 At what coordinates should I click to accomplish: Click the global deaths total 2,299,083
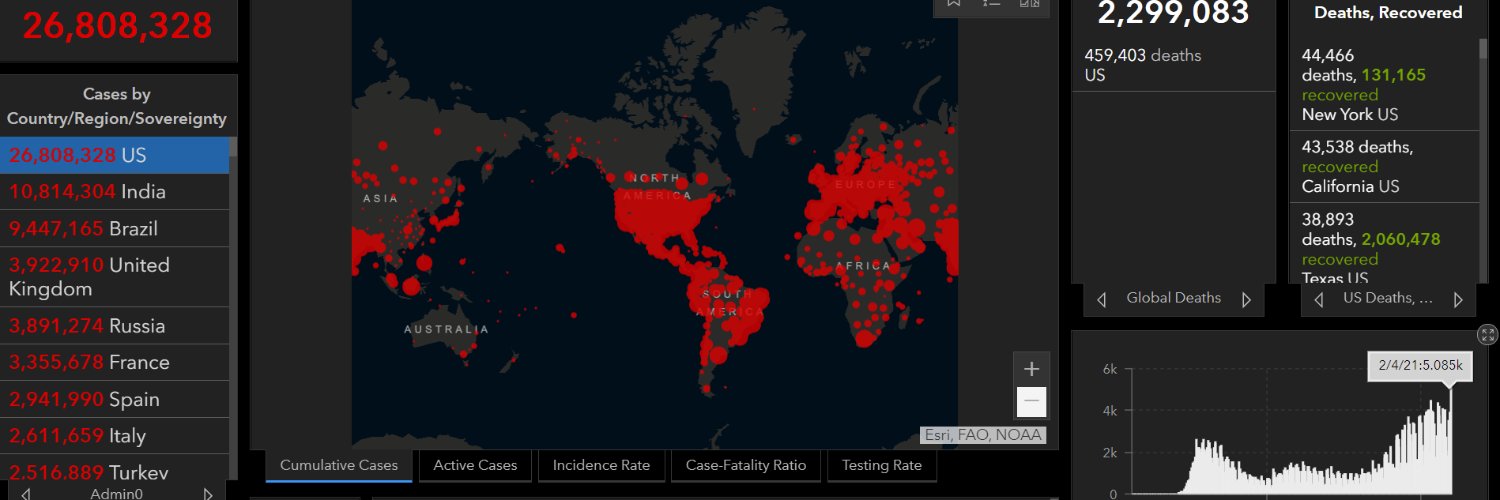pos(1173,12)
